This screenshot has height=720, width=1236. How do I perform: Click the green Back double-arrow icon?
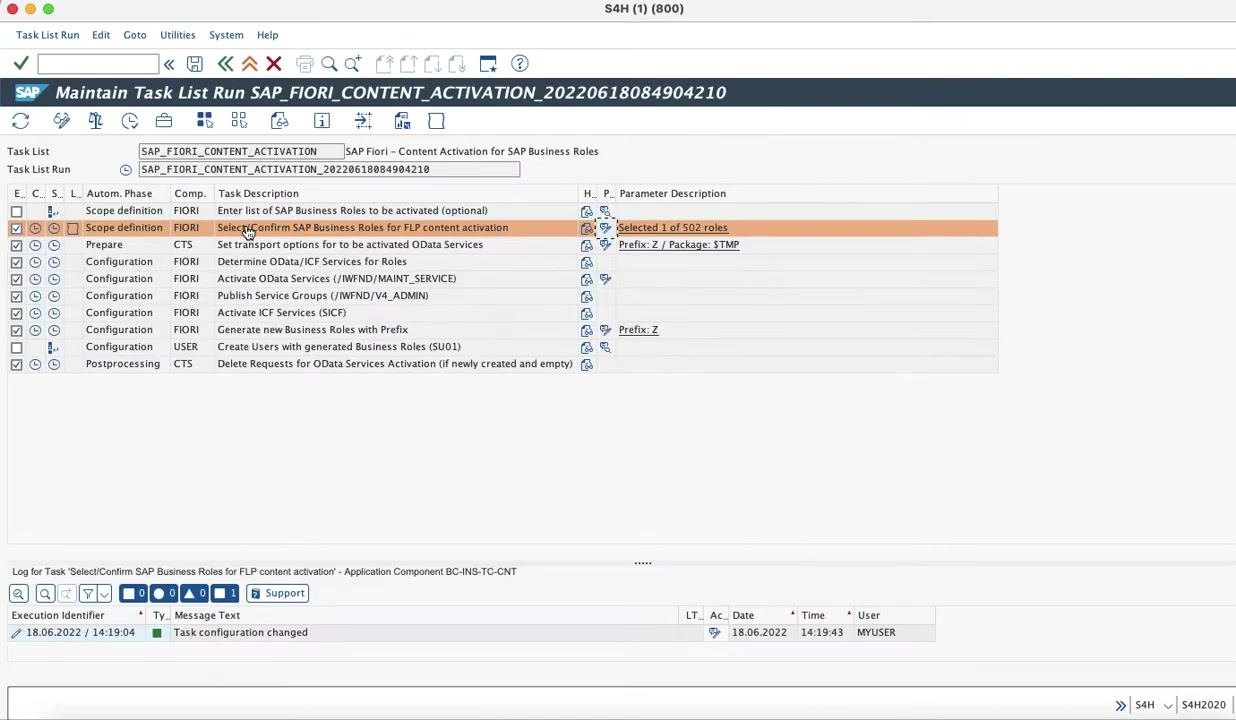click(x=225, y=64)
